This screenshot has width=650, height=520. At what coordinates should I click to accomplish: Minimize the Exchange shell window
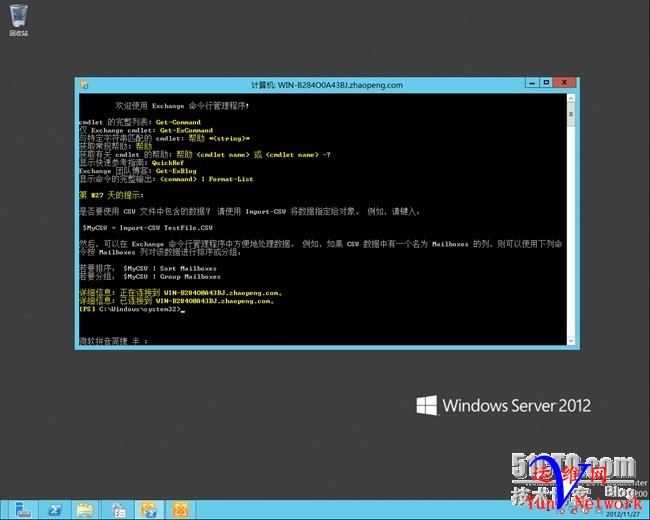532,83
